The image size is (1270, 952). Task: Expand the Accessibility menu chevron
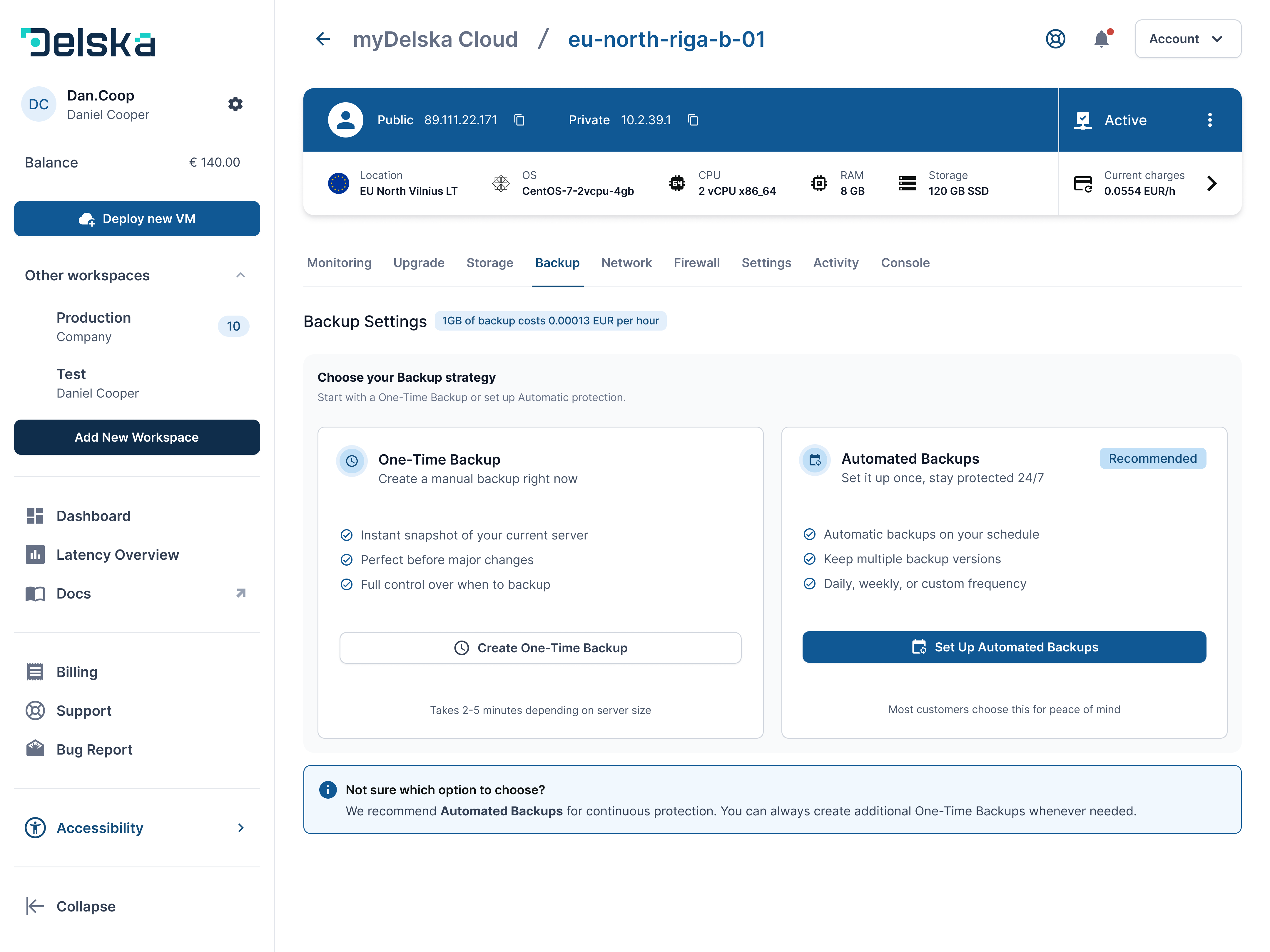click(241, 827)
